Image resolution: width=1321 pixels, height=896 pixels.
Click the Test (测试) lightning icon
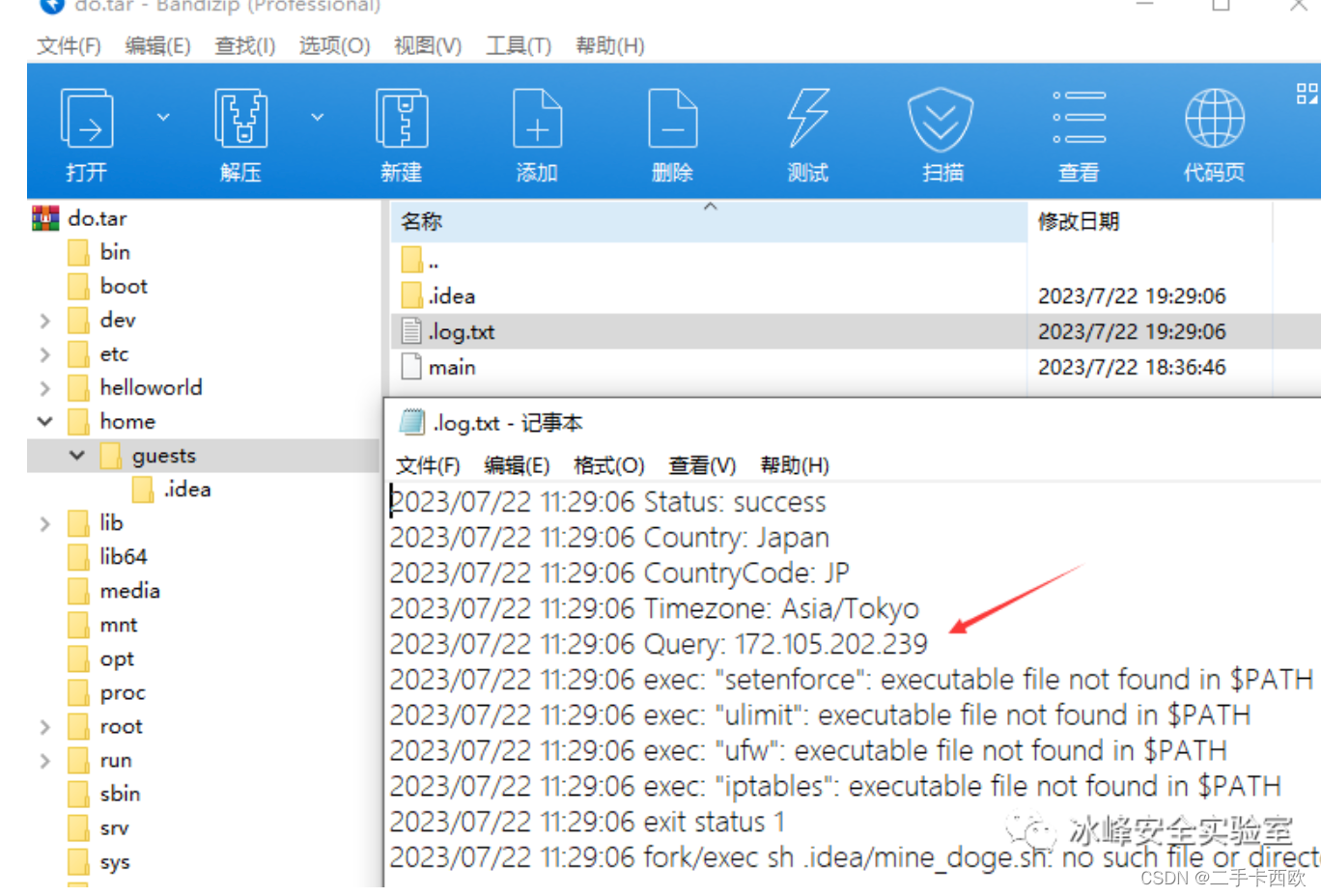coord(808,119)
